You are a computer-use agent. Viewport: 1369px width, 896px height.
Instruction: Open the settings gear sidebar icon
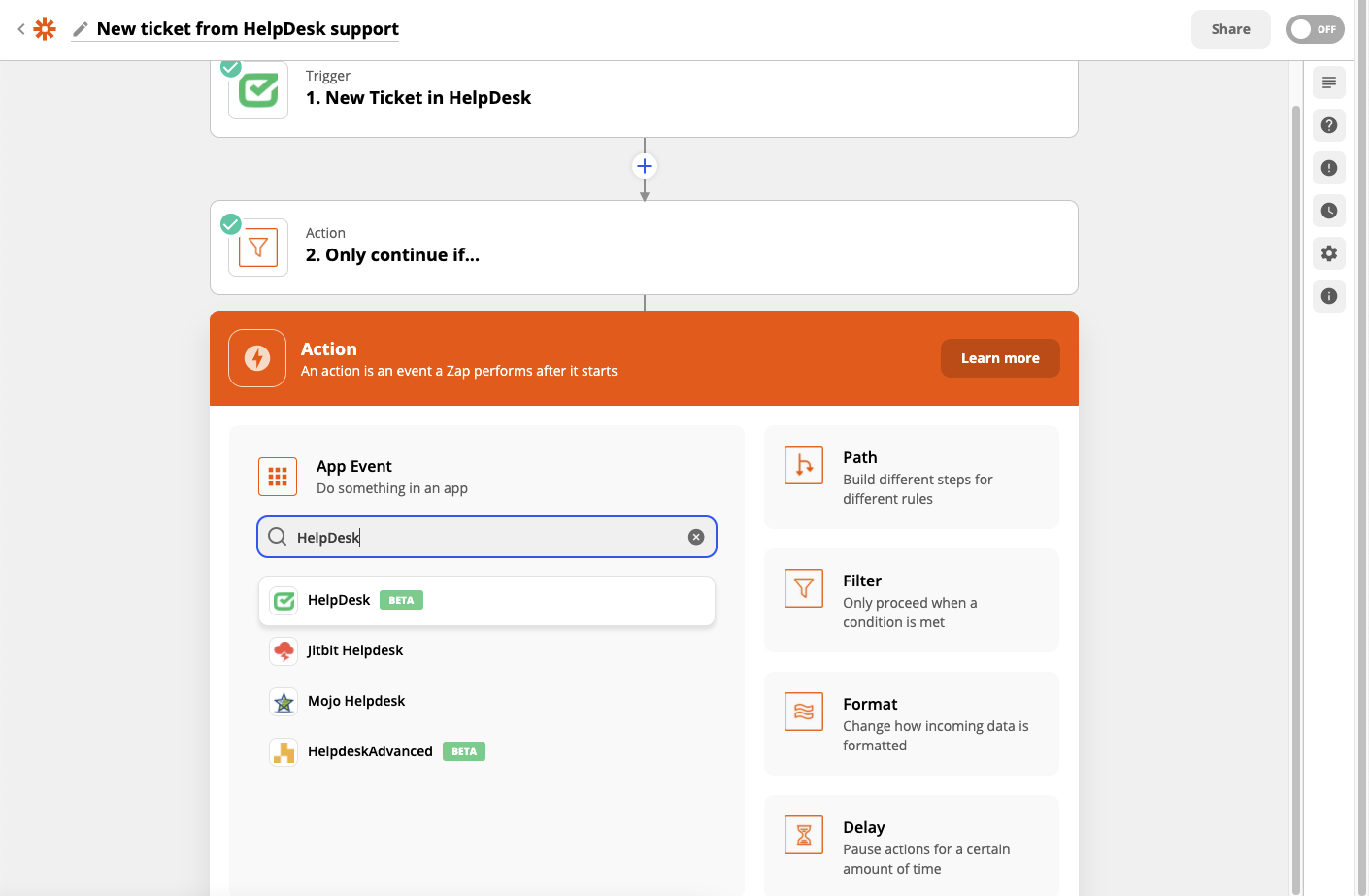[x=1329, y=253]
